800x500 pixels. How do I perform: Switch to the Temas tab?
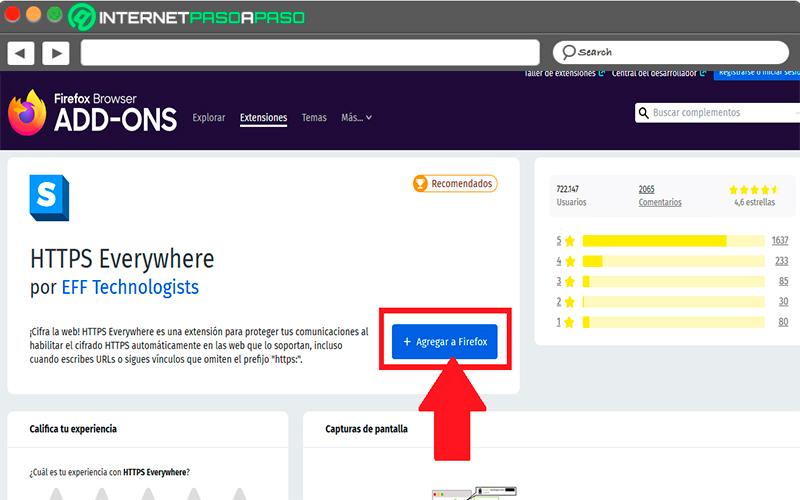tap(314, 118)
